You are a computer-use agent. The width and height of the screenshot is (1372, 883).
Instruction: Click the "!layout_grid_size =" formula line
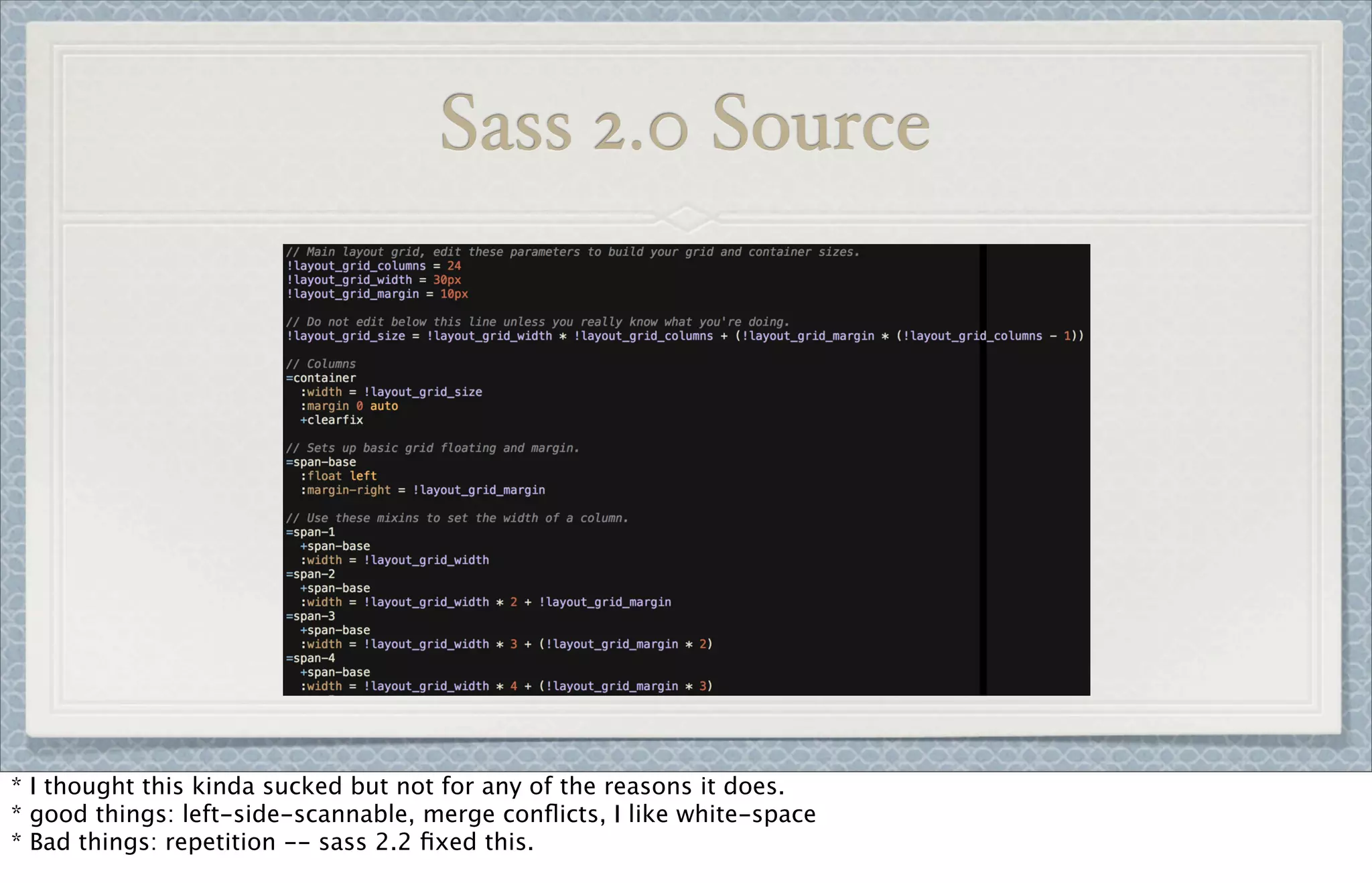(x=685, y=336)
